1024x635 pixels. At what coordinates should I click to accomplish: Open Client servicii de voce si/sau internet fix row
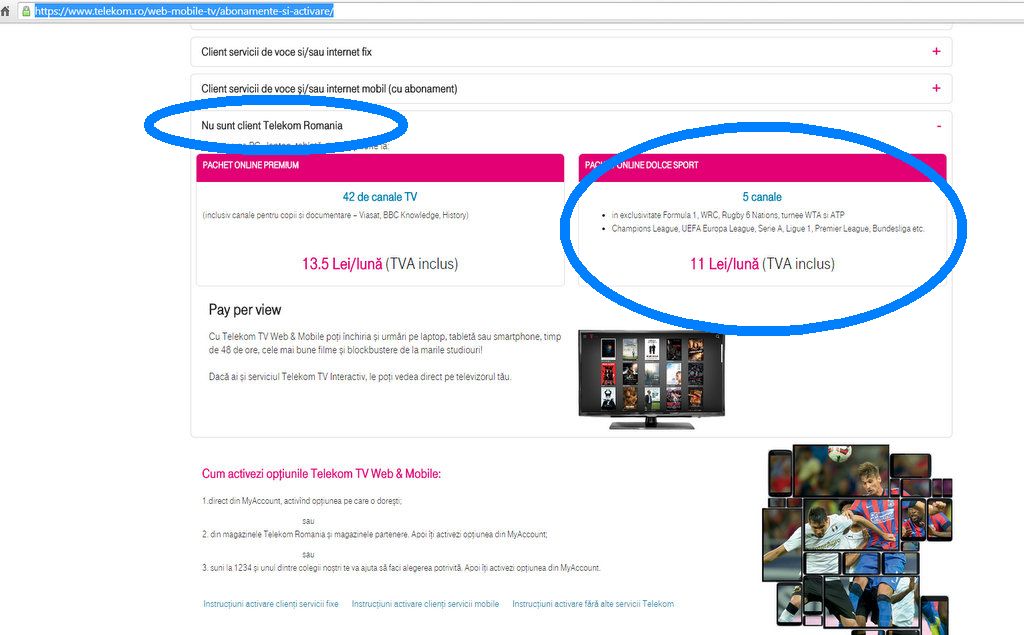pyautogui.click(x=571, y=52)
